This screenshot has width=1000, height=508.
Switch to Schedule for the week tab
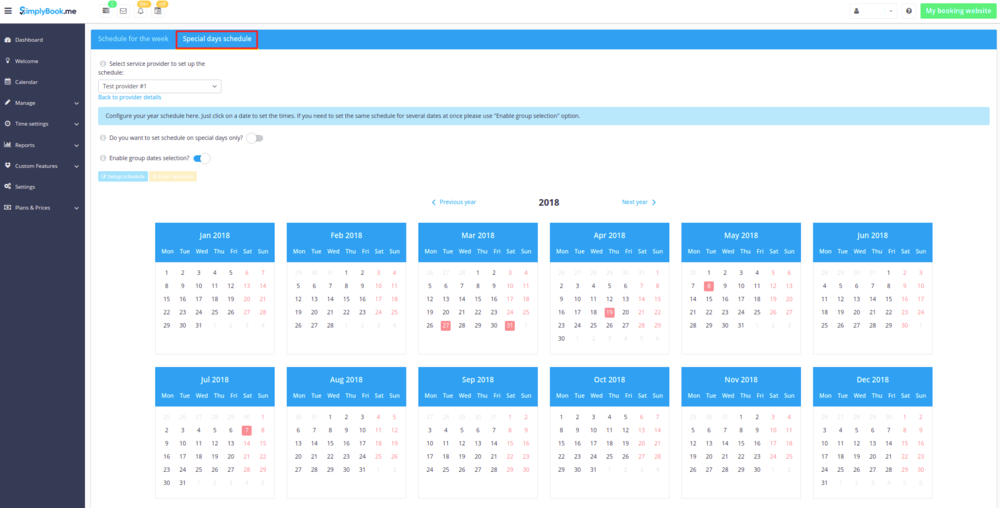point(133,39)
